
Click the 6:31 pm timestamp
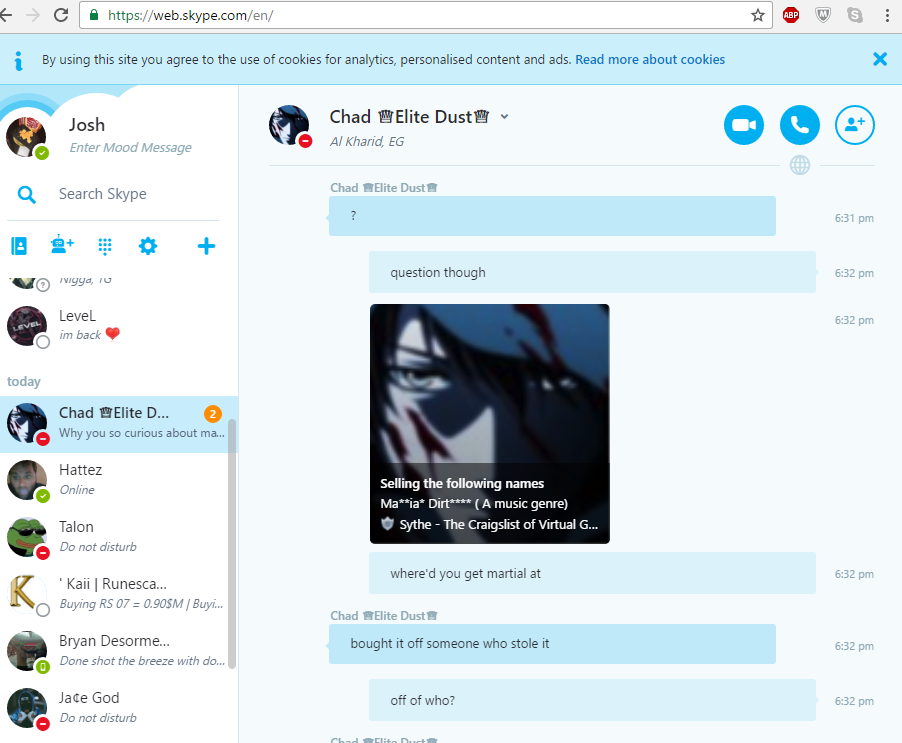coord(854,218)
